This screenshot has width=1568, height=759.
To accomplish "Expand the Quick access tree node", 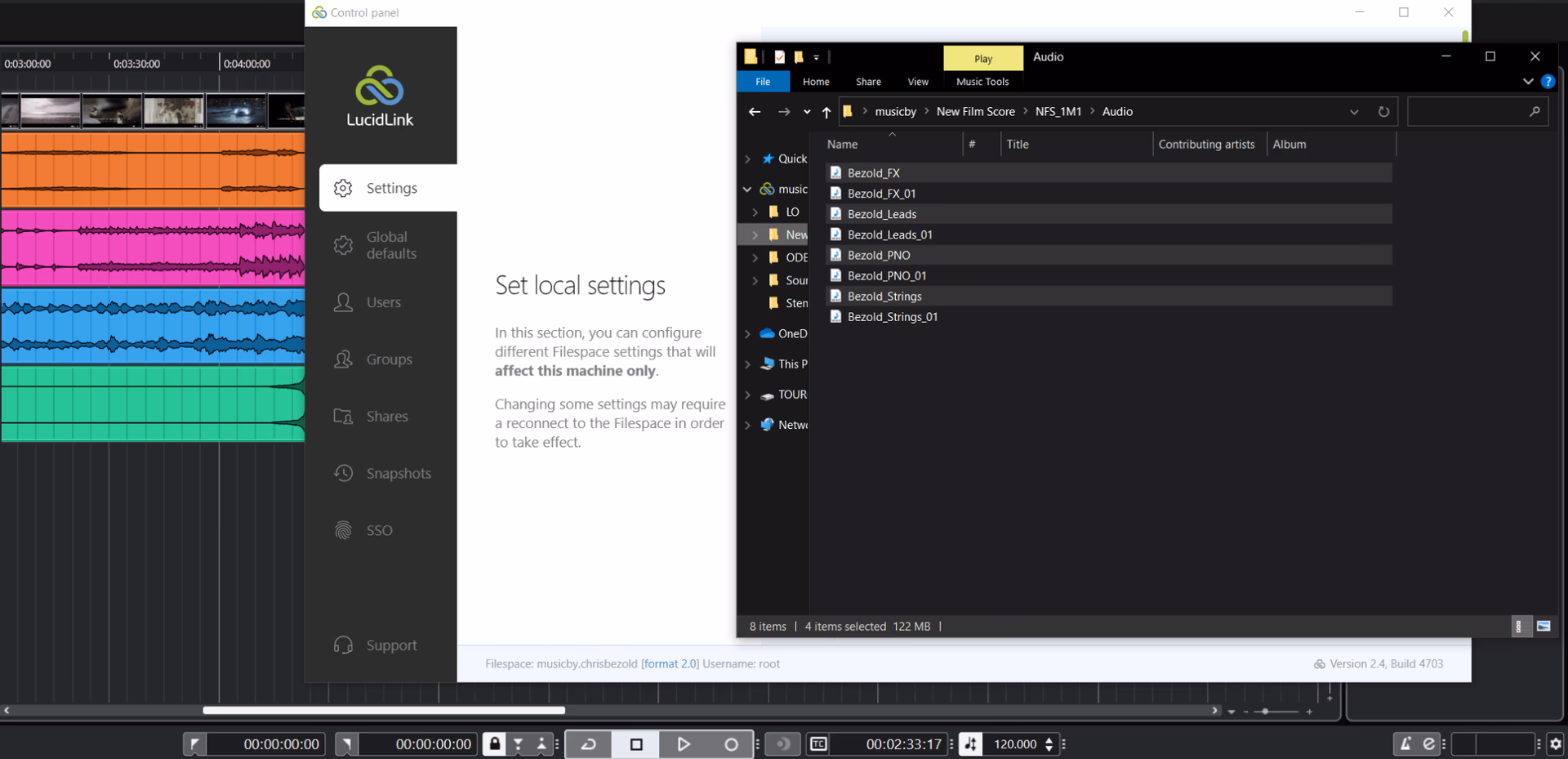I will pyautogui.click(x=747, y=159).
